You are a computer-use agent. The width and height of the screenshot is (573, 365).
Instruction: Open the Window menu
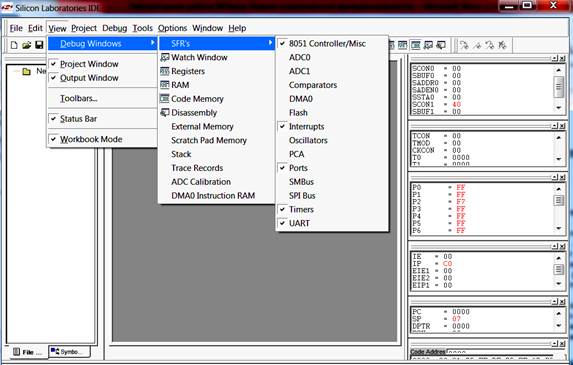coord(208,28)
